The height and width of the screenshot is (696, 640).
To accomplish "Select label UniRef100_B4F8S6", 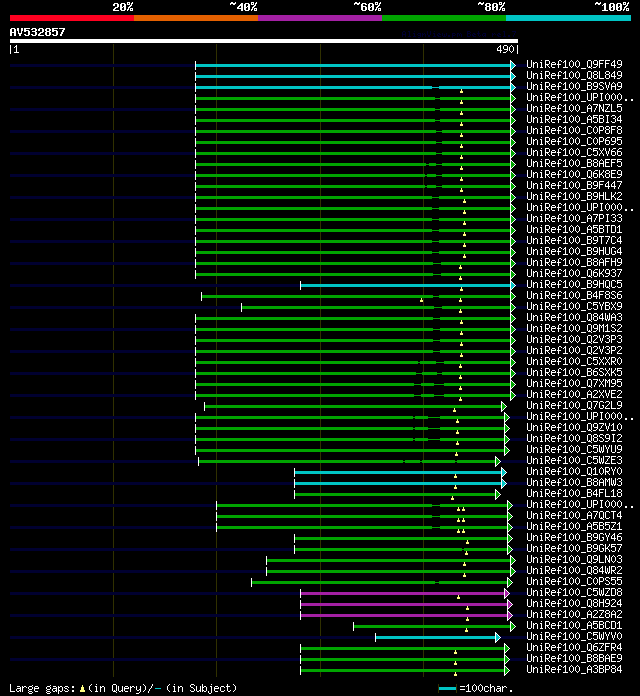I will click(x=574, y=295).
